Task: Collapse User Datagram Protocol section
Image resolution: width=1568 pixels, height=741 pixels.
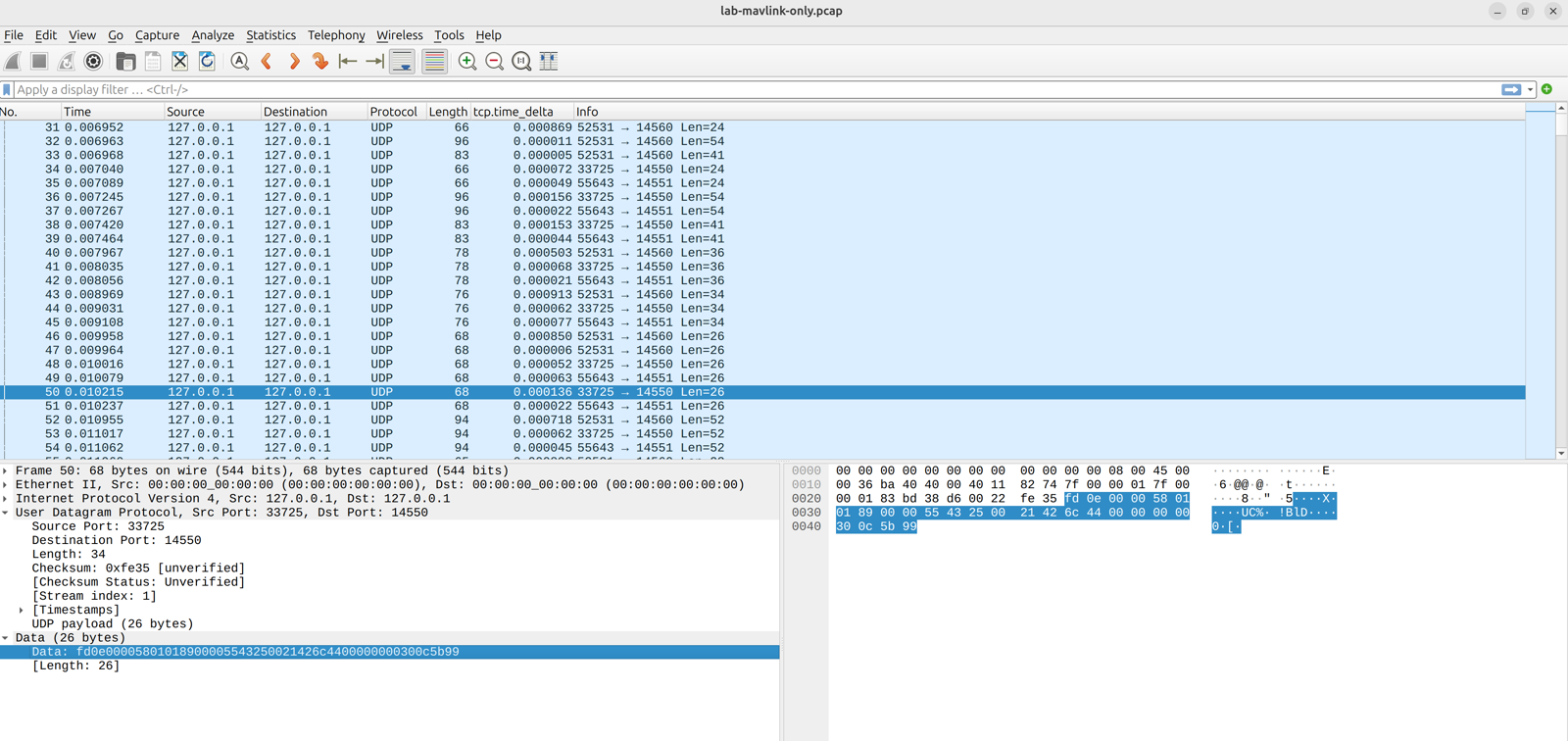Action: pyautogui.click(x=6, y=512)
